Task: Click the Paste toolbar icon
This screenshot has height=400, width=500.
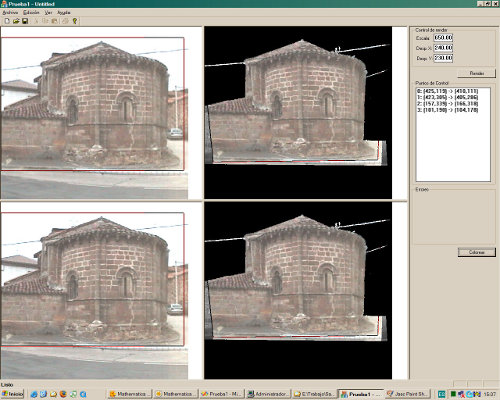Action: click(x=54, y=21)
